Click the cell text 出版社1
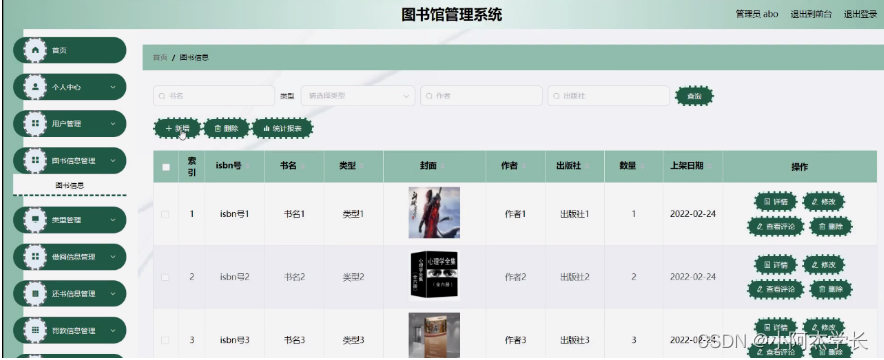This screenshot has width=884, height=360. click(574, 214)
